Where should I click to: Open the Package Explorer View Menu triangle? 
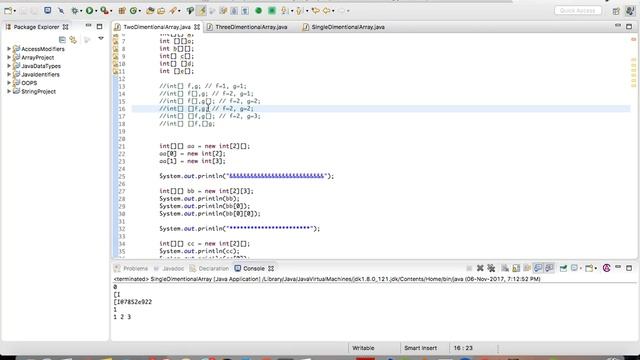(x=101, y=39)
